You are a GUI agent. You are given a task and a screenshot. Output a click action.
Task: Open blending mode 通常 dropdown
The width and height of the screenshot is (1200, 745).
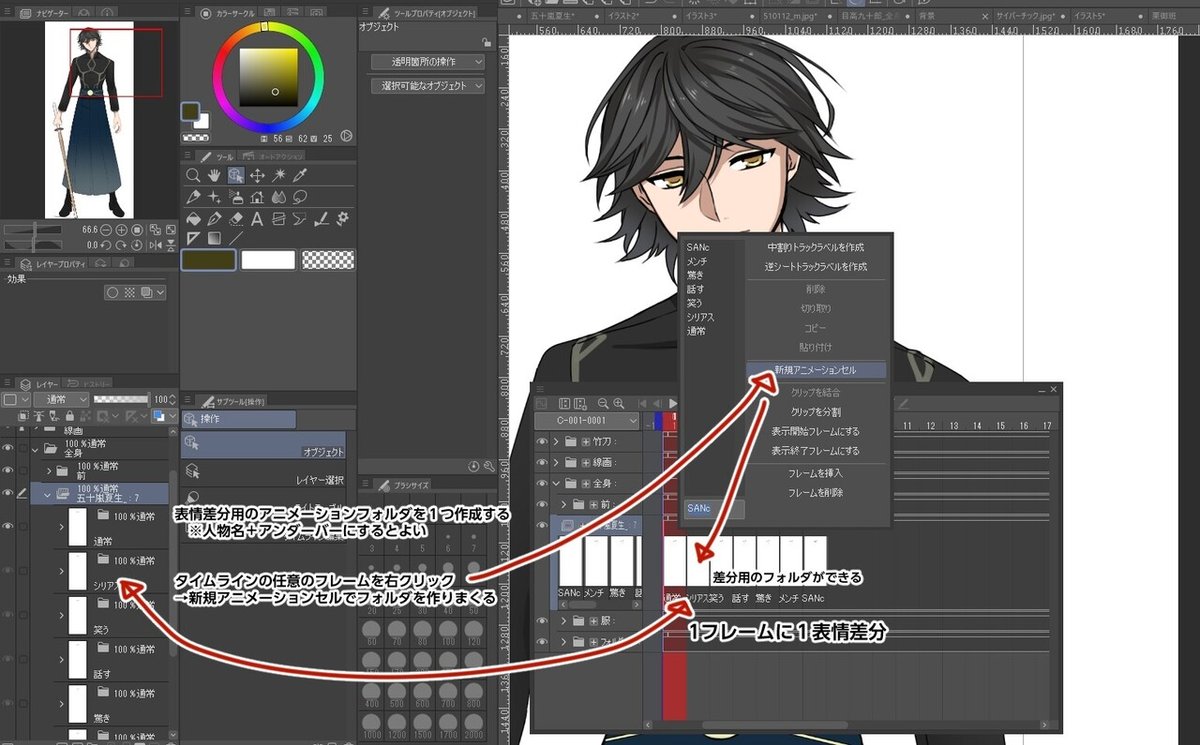pyautogui.click(x=60, y=399)
